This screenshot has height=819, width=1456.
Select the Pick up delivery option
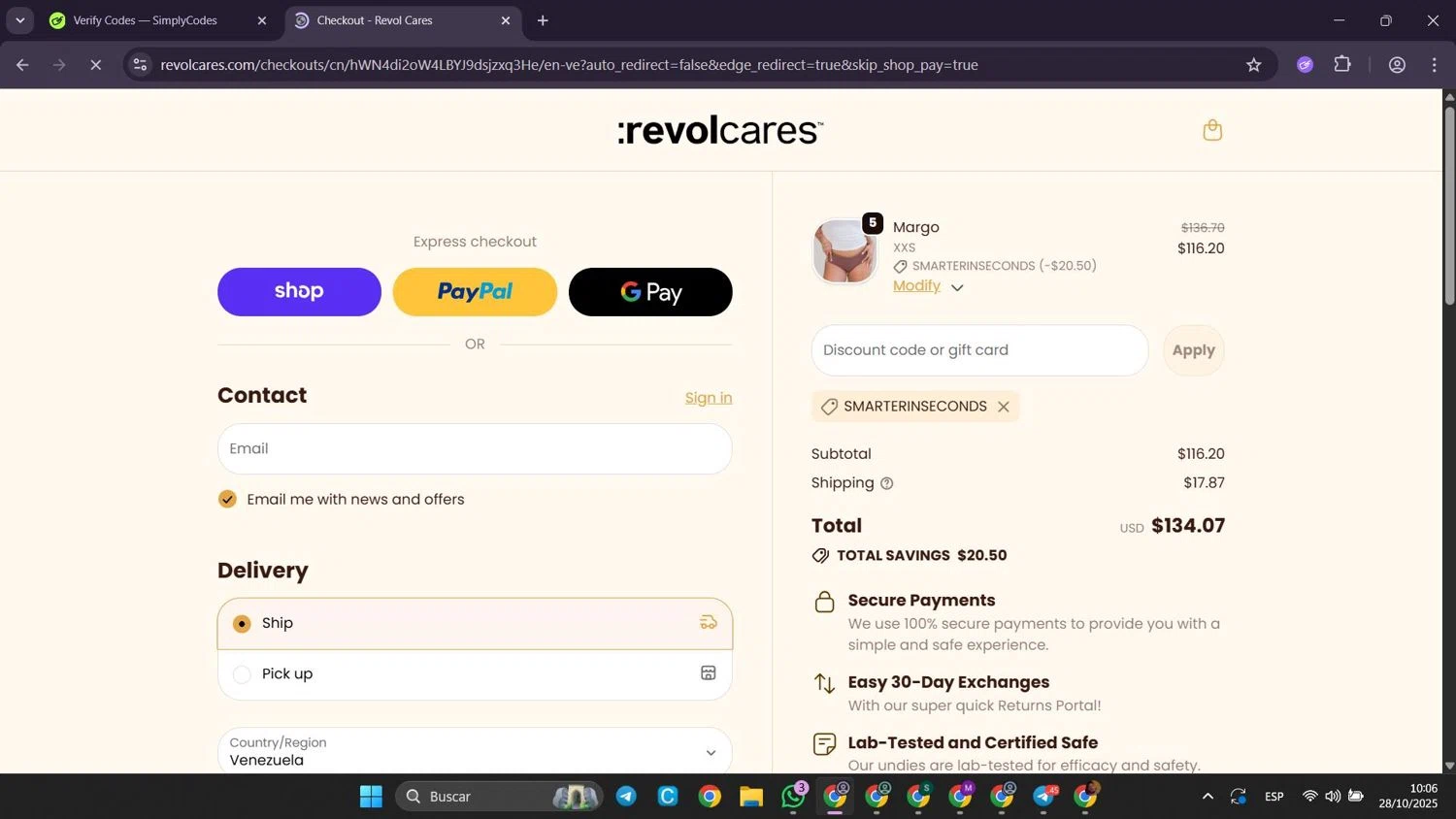475,674
